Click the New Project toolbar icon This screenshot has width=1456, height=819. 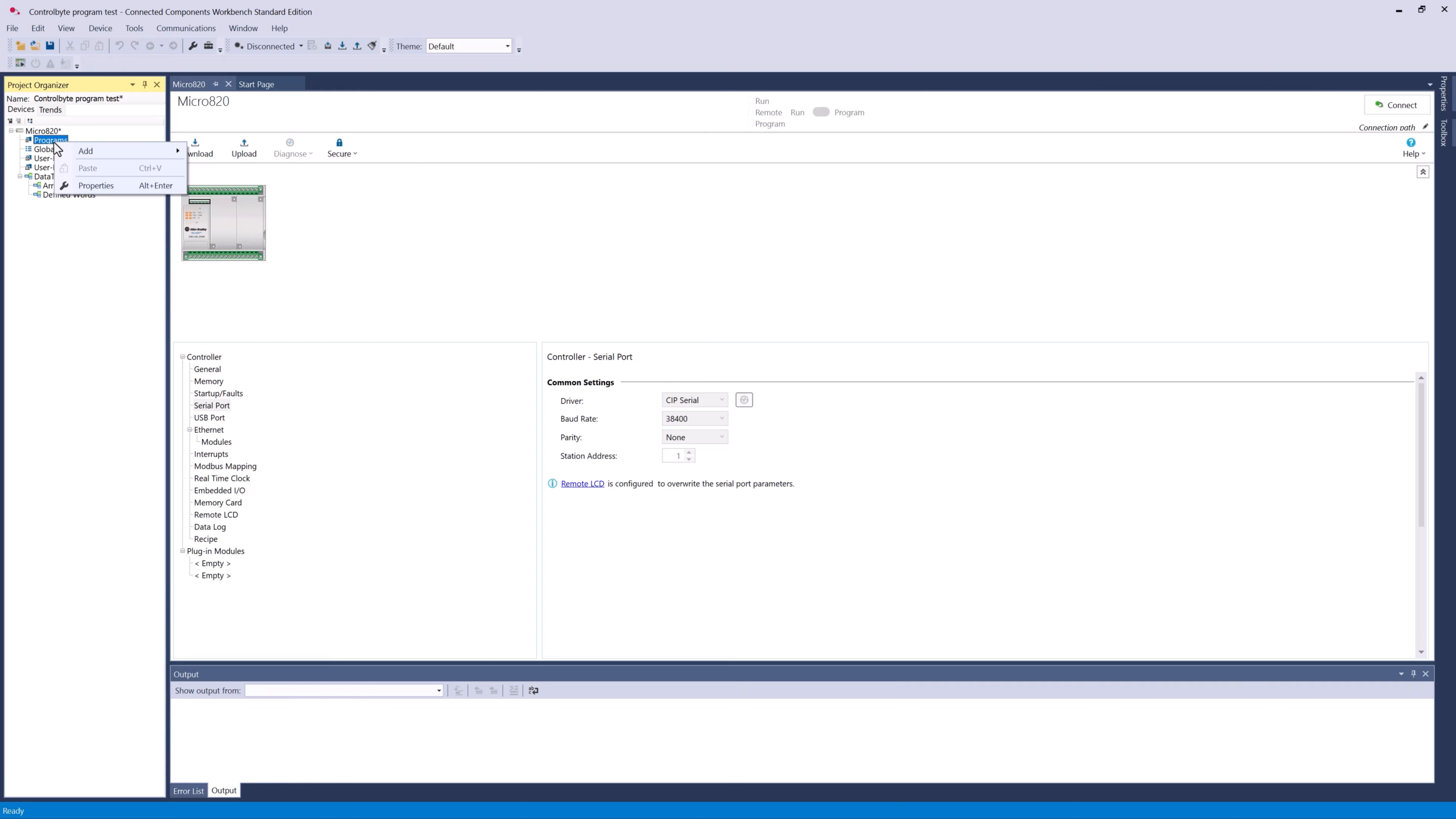point(20,46)
